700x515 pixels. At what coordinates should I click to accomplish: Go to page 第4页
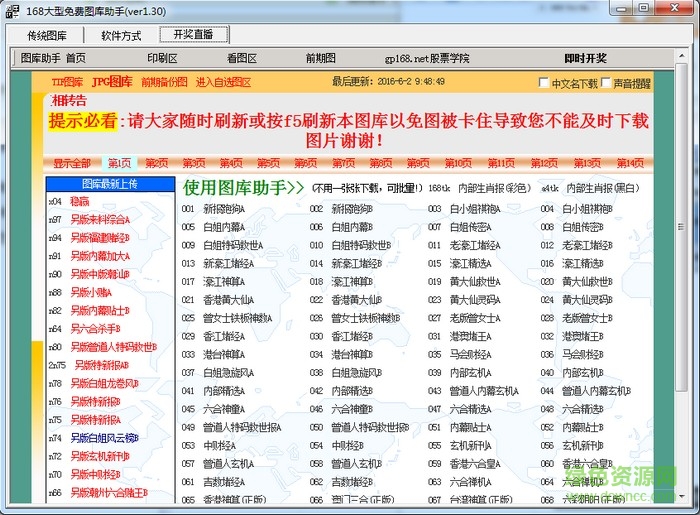click(231, 163)
